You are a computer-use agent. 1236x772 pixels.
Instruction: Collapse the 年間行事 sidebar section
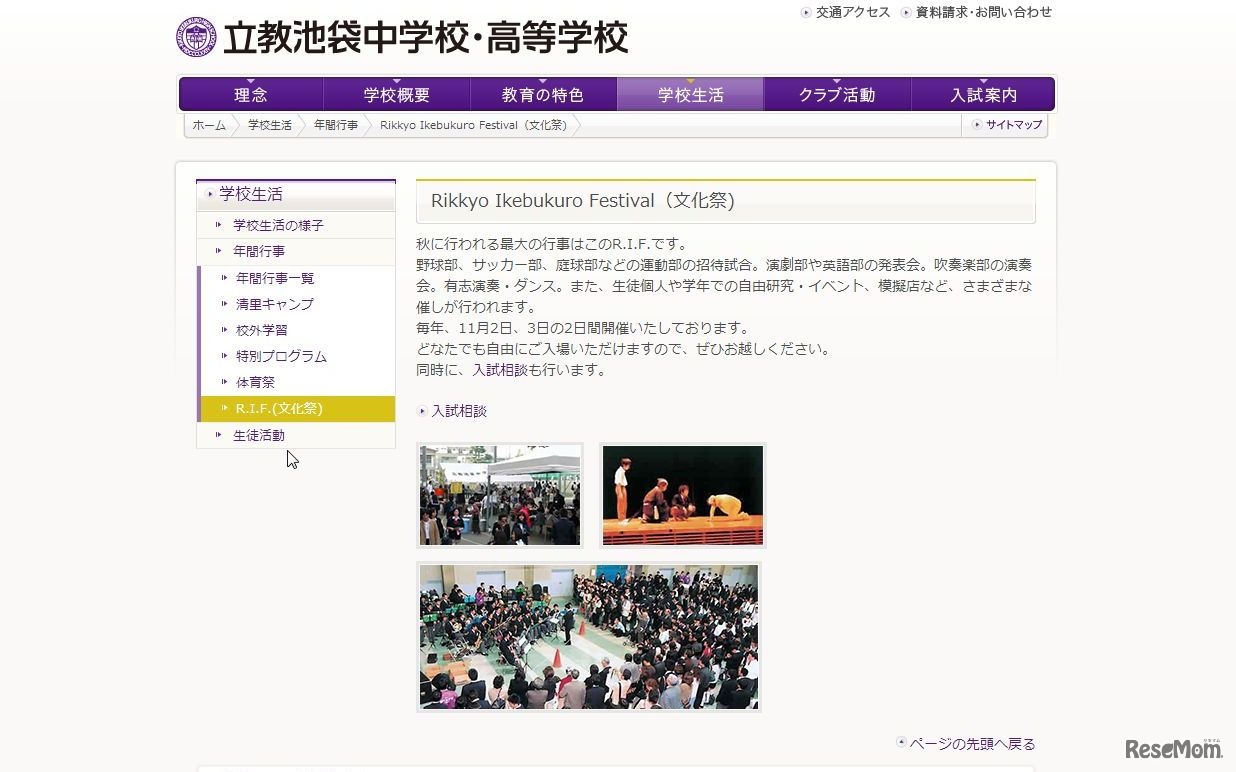coord(259,251)
